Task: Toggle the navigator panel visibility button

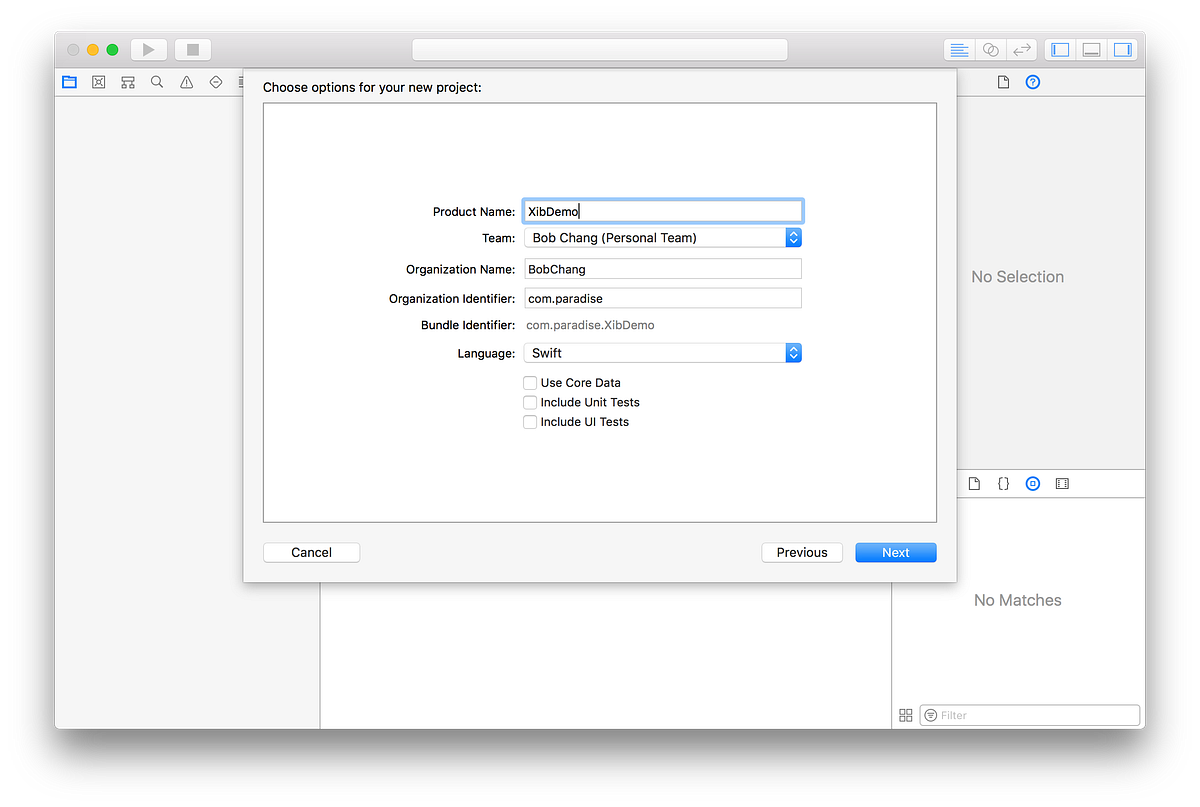Action: tap(1059, 49)
